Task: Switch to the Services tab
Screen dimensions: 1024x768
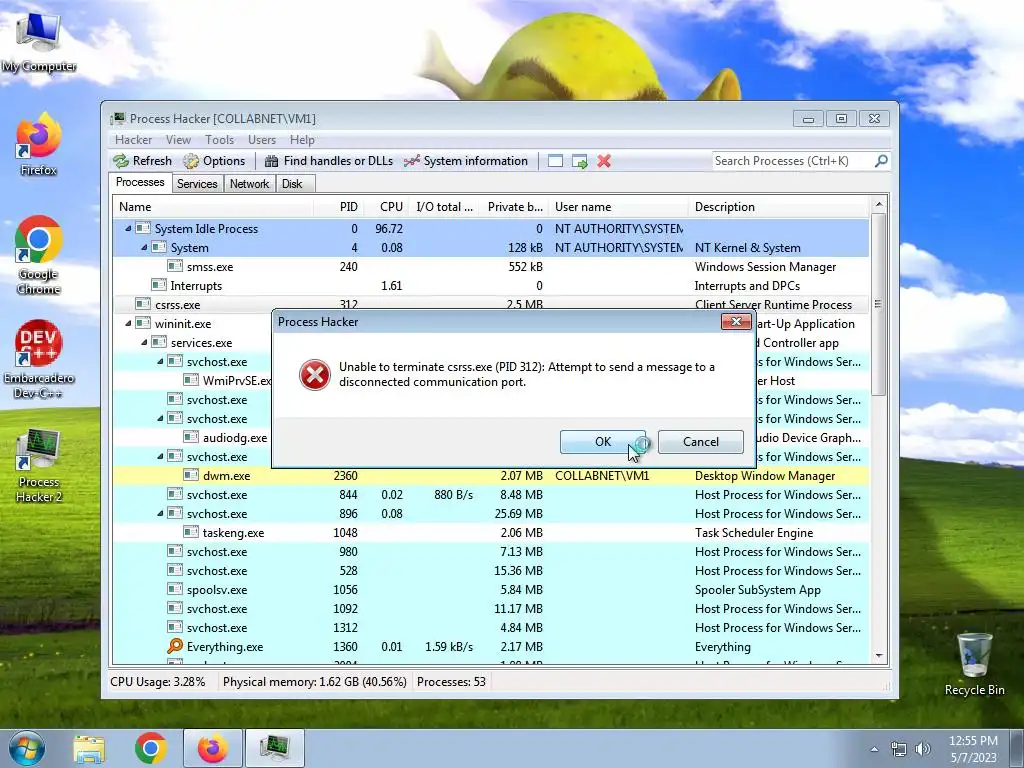Action: click(197, 184)
